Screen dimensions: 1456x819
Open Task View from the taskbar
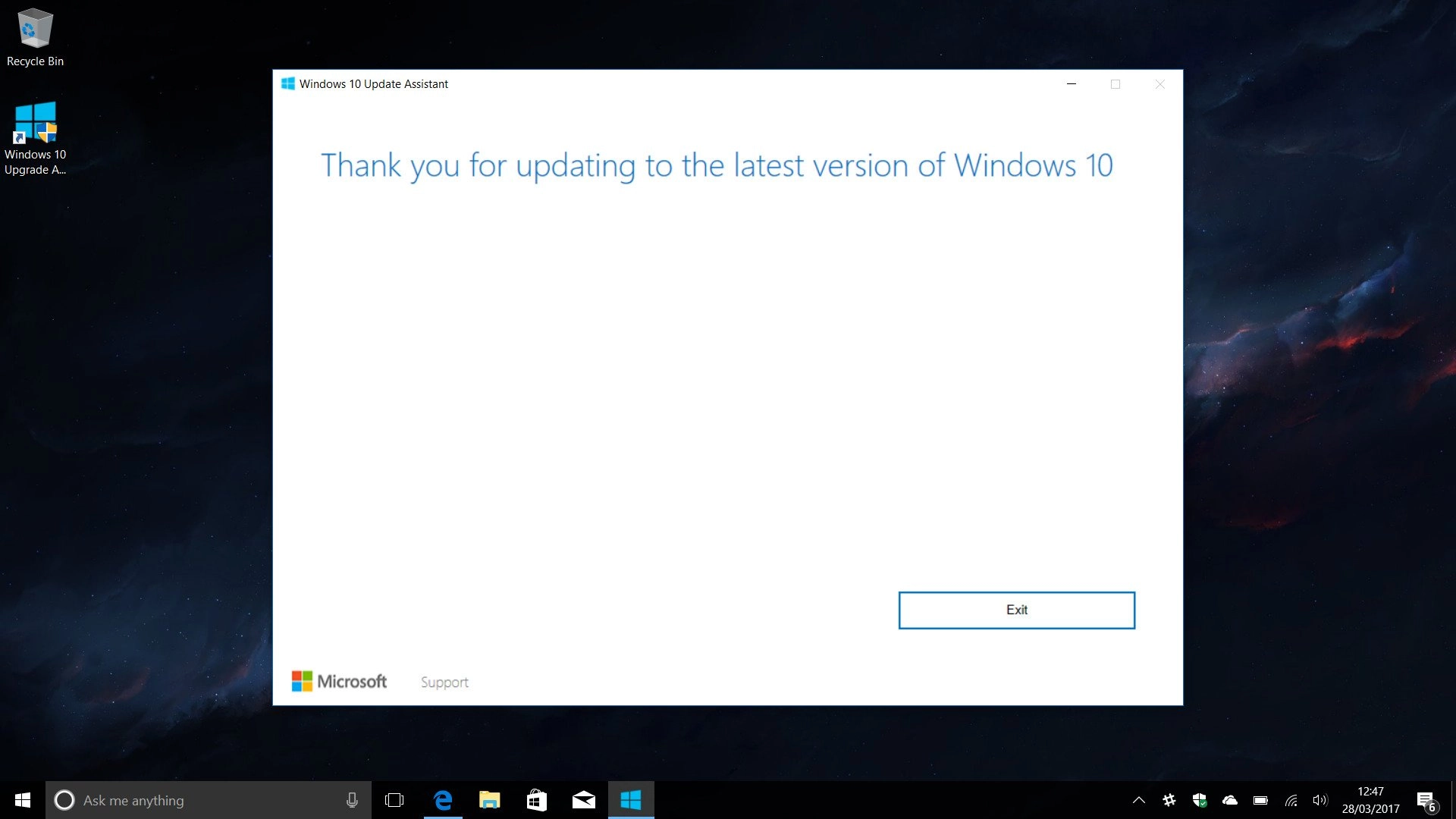(394, 800)
